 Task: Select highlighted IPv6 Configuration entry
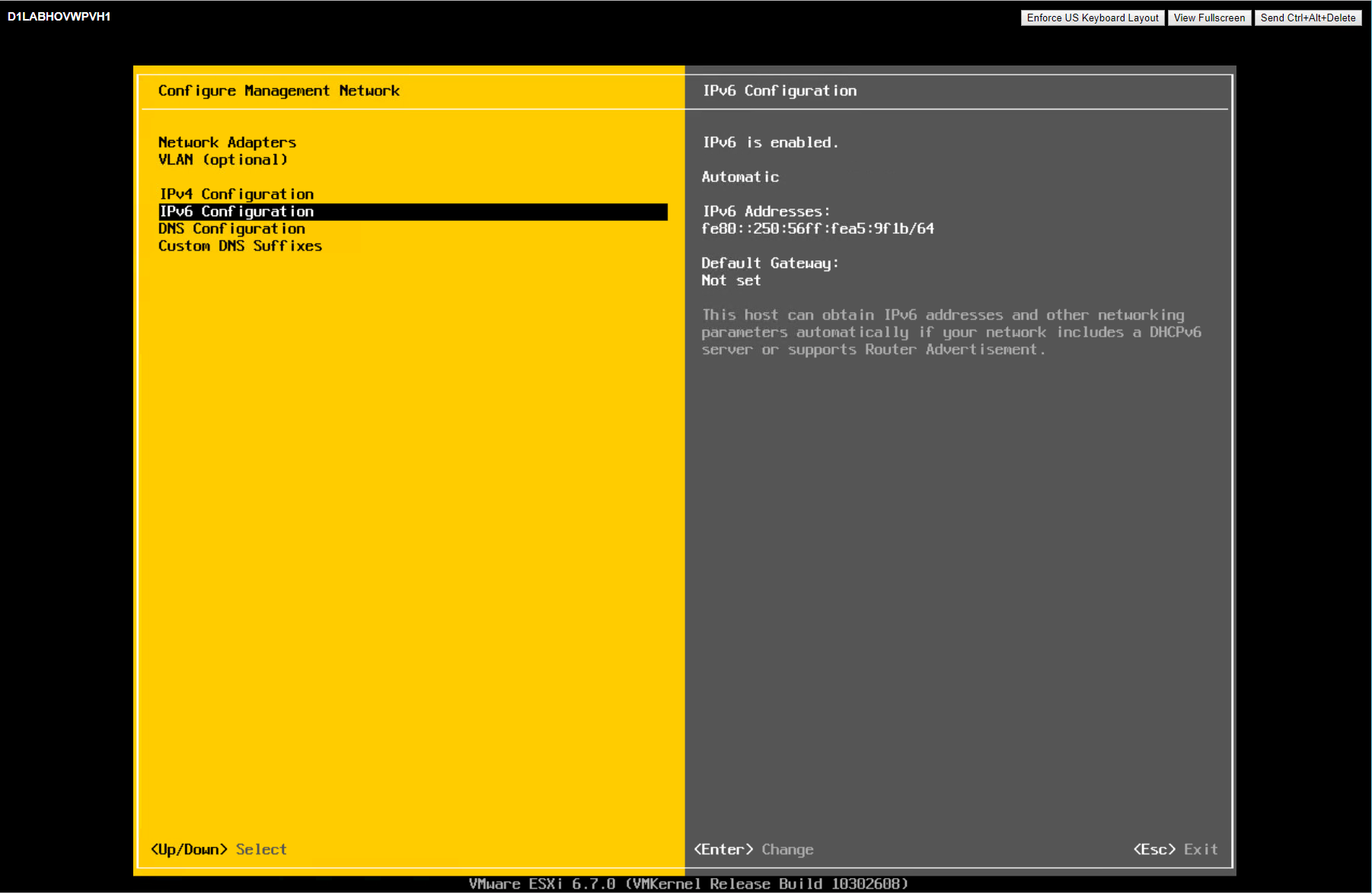[236, 212]
